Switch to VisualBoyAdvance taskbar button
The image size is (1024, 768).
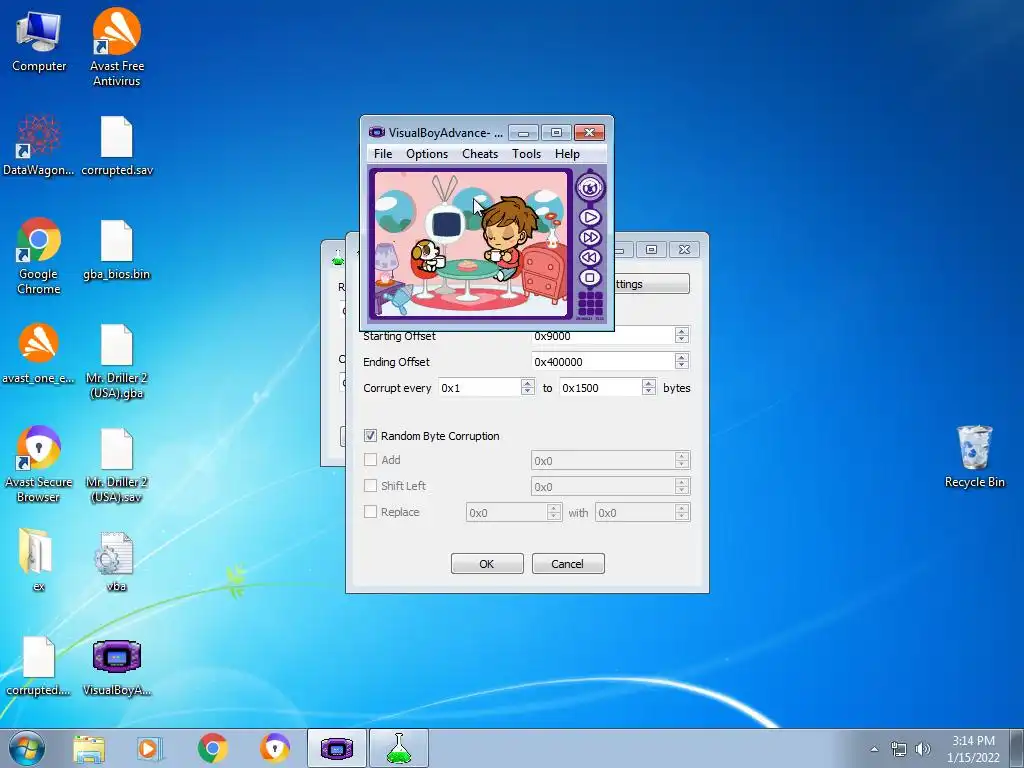point(336,748)
